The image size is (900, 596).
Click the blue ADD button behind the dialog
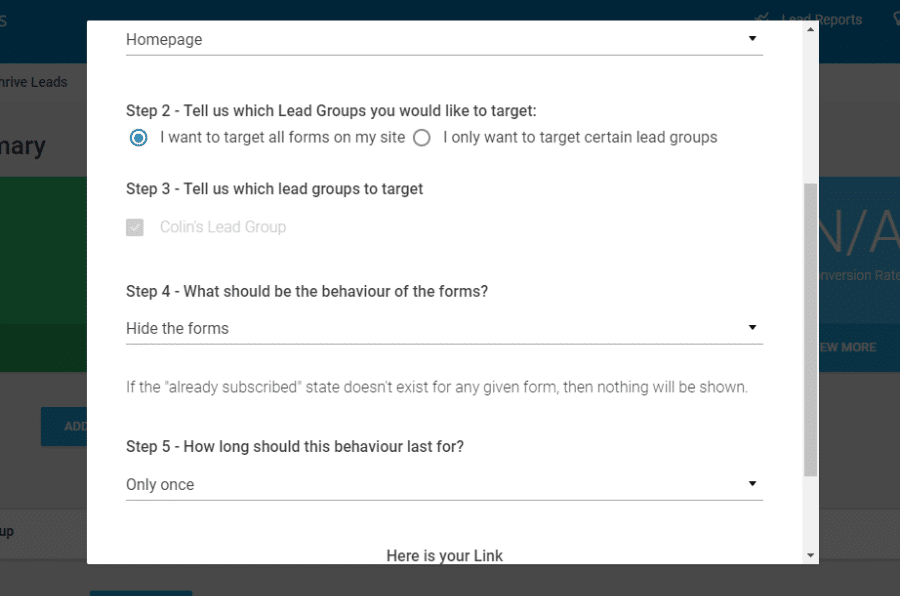[x=64, y=427]
